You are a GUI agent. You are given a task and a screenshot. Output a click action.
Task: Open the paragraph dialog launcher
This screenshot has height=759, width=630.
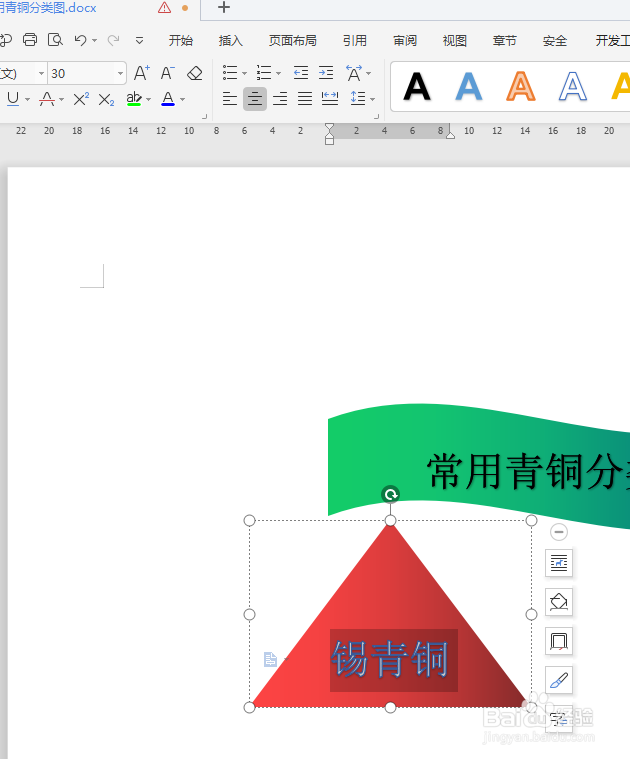[x=376, y=116]
